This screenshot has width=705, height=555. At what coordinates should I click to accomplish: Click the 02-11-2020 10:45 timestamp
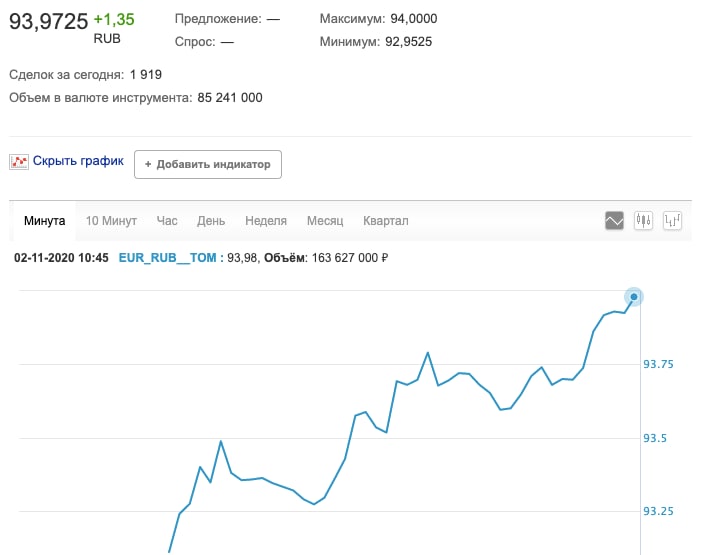point(61,258)
